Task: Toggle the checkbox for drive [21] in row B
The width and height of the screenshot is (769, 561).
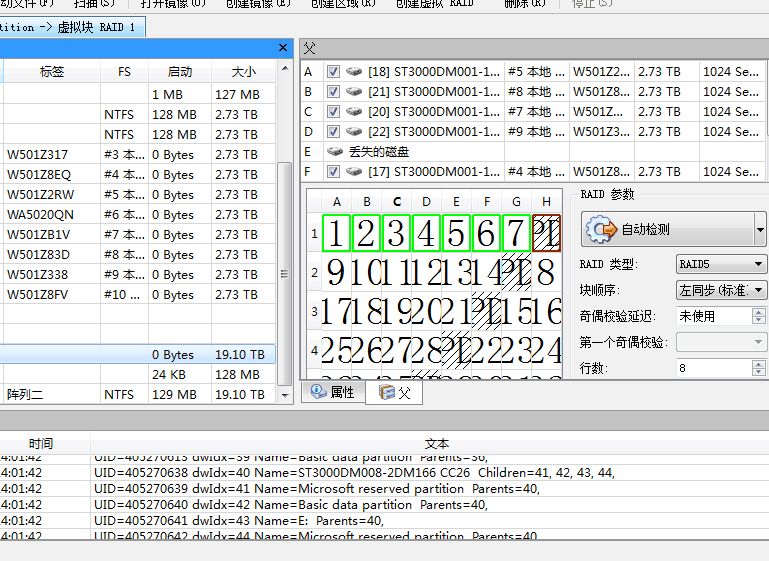Action: (333, 92)
